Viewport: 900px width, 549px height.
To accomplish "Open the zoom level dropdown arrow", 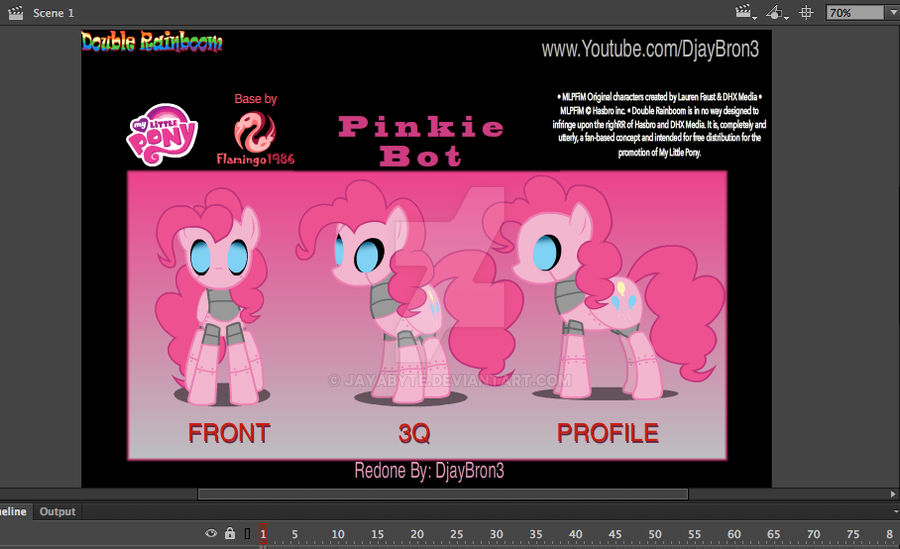I will point(893,13).
